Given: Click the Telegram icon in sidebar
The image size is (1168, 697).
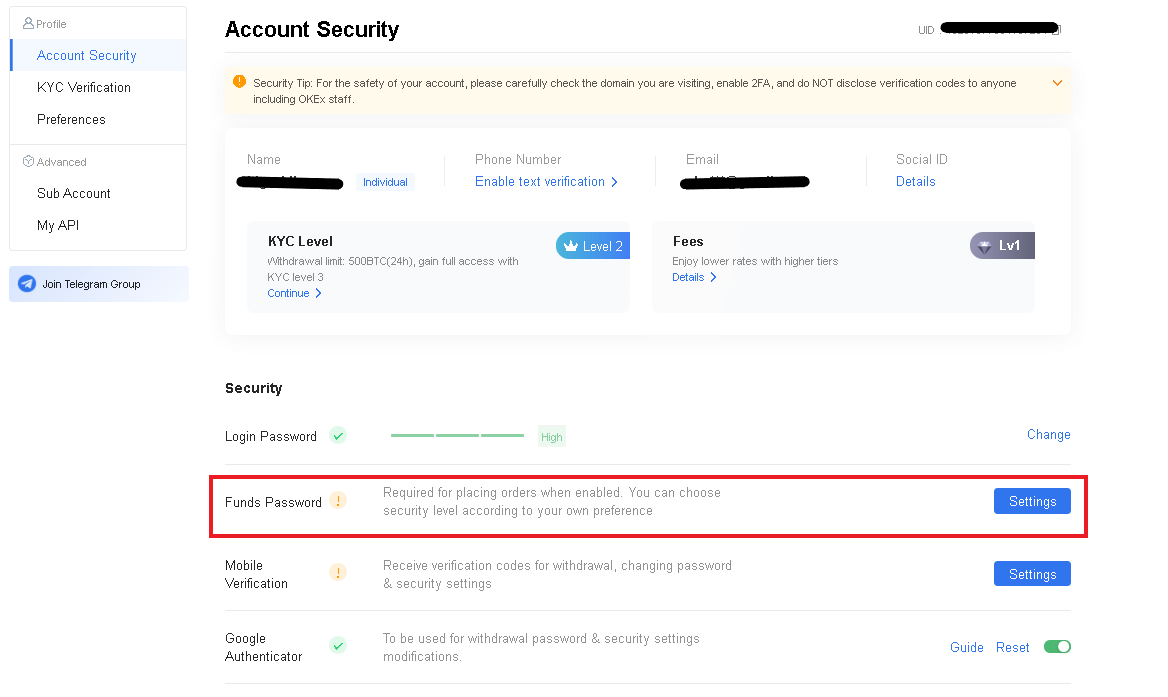Looking at the screenshot, I should click(27, 284).
